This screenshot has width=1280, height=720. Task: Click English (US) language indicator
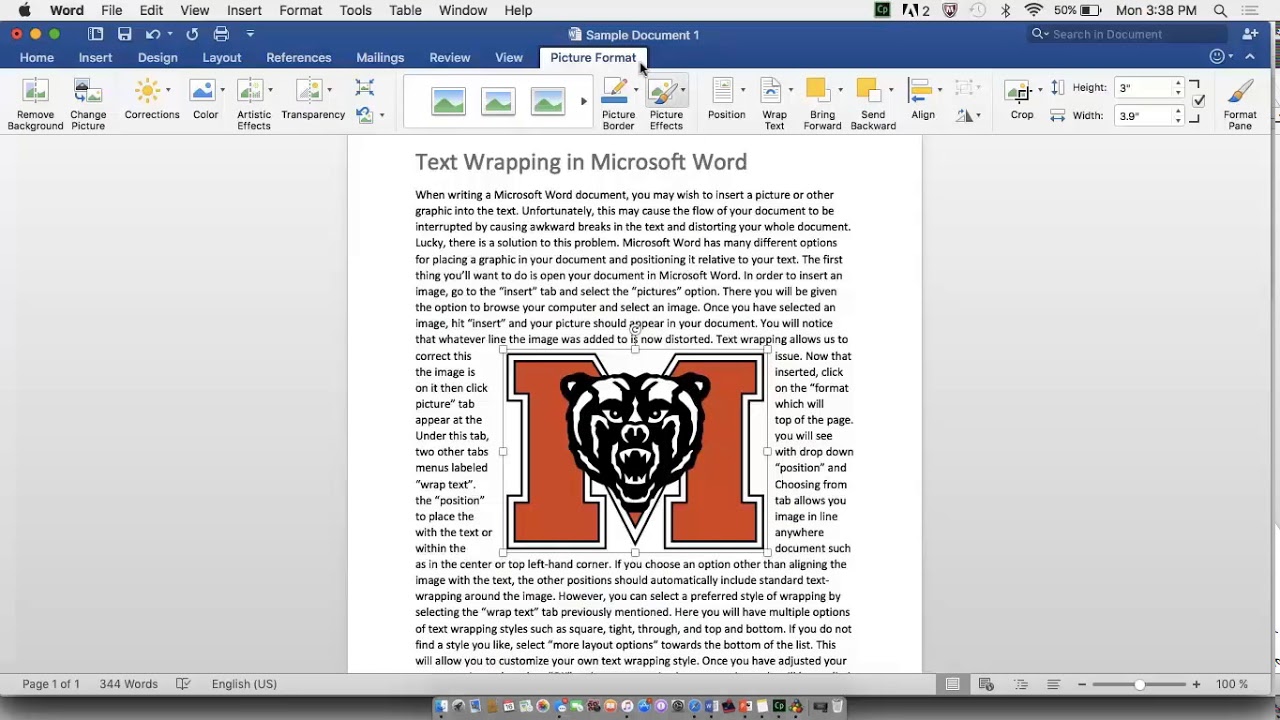pyautogui.click(x=244, y=684)
